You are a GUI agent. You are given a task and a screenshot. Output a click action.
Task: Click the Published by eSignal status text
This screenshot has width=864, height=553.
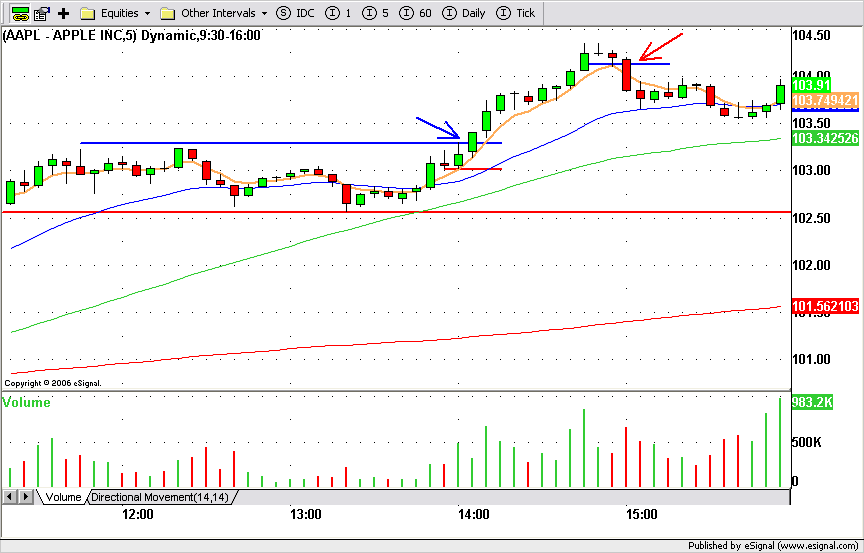(x=774, y=546)
